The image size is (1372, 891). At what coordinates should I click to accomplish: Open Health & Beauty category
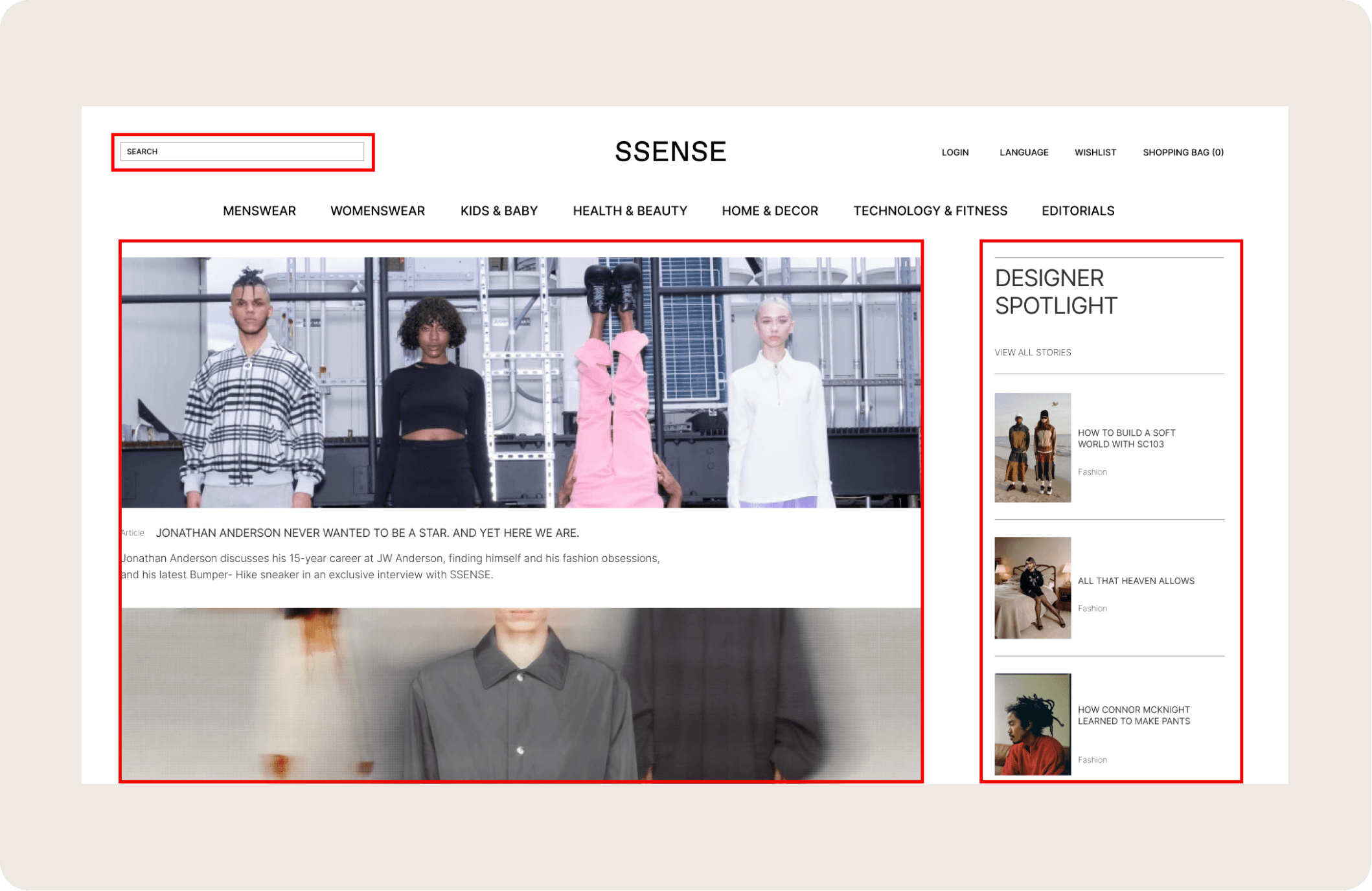point(630,211)
